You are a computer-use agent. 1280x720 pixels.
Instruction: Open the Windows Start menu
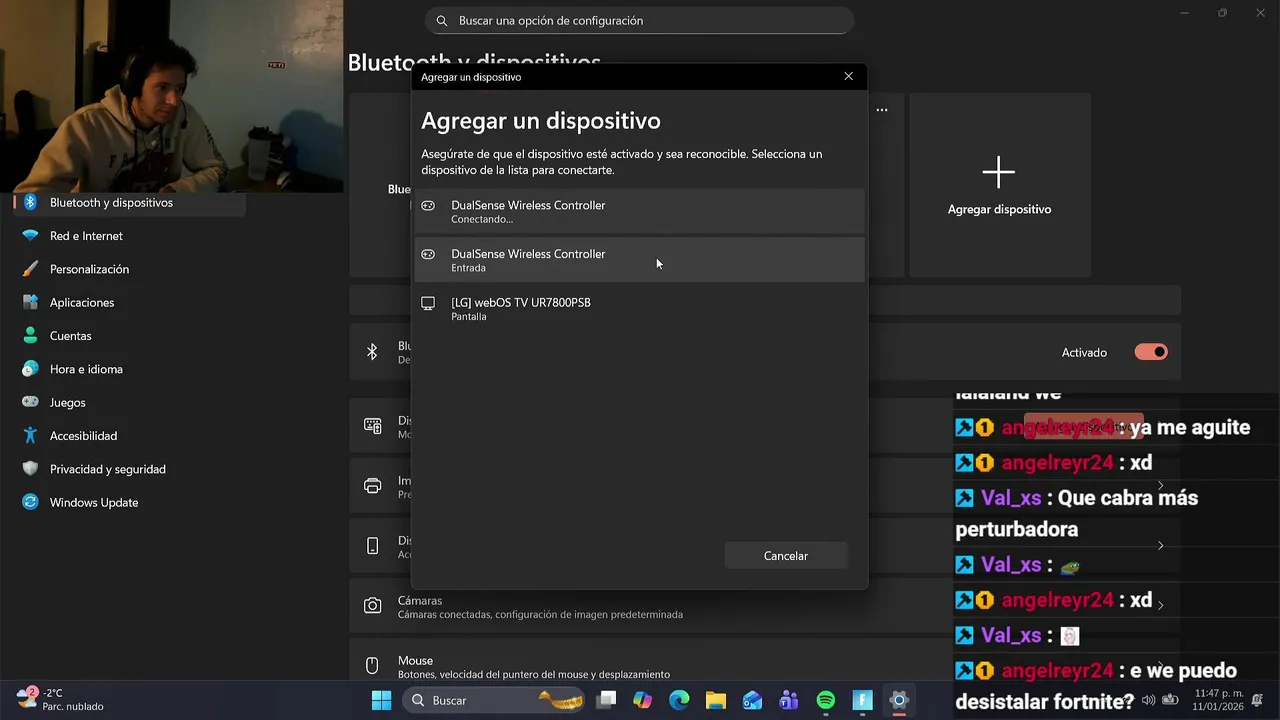click(x=382, y=700)
